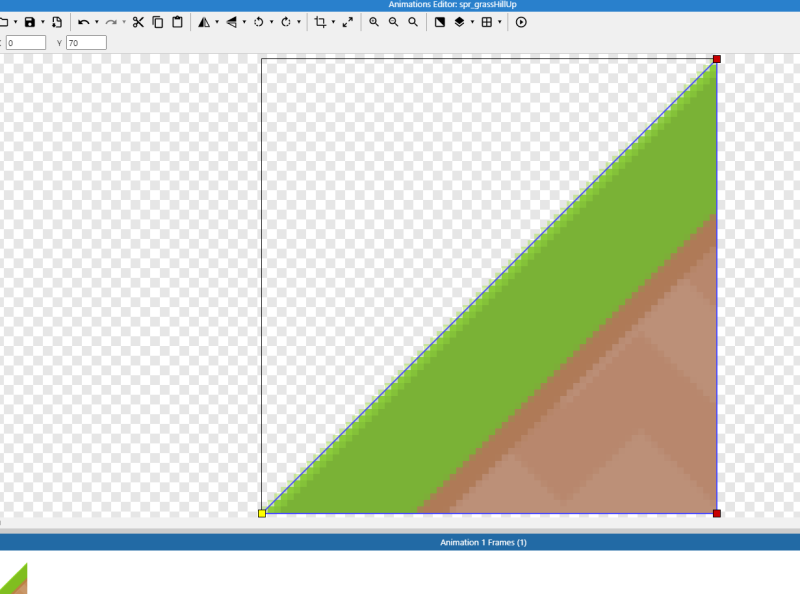The image size is (800, 594).
Task: Rotate the image clockwise
Action: (286, 22)
